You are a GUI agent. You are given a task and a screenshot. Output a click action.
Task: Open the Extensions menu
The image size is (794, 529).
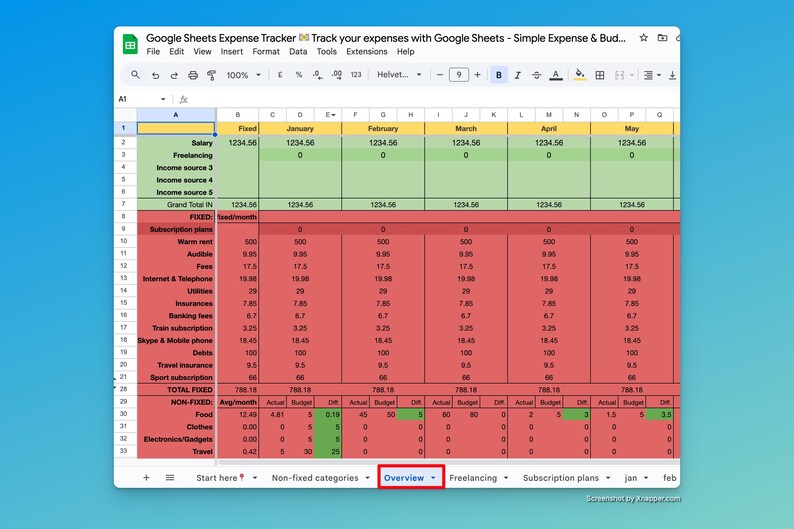[x=367, y=52]
